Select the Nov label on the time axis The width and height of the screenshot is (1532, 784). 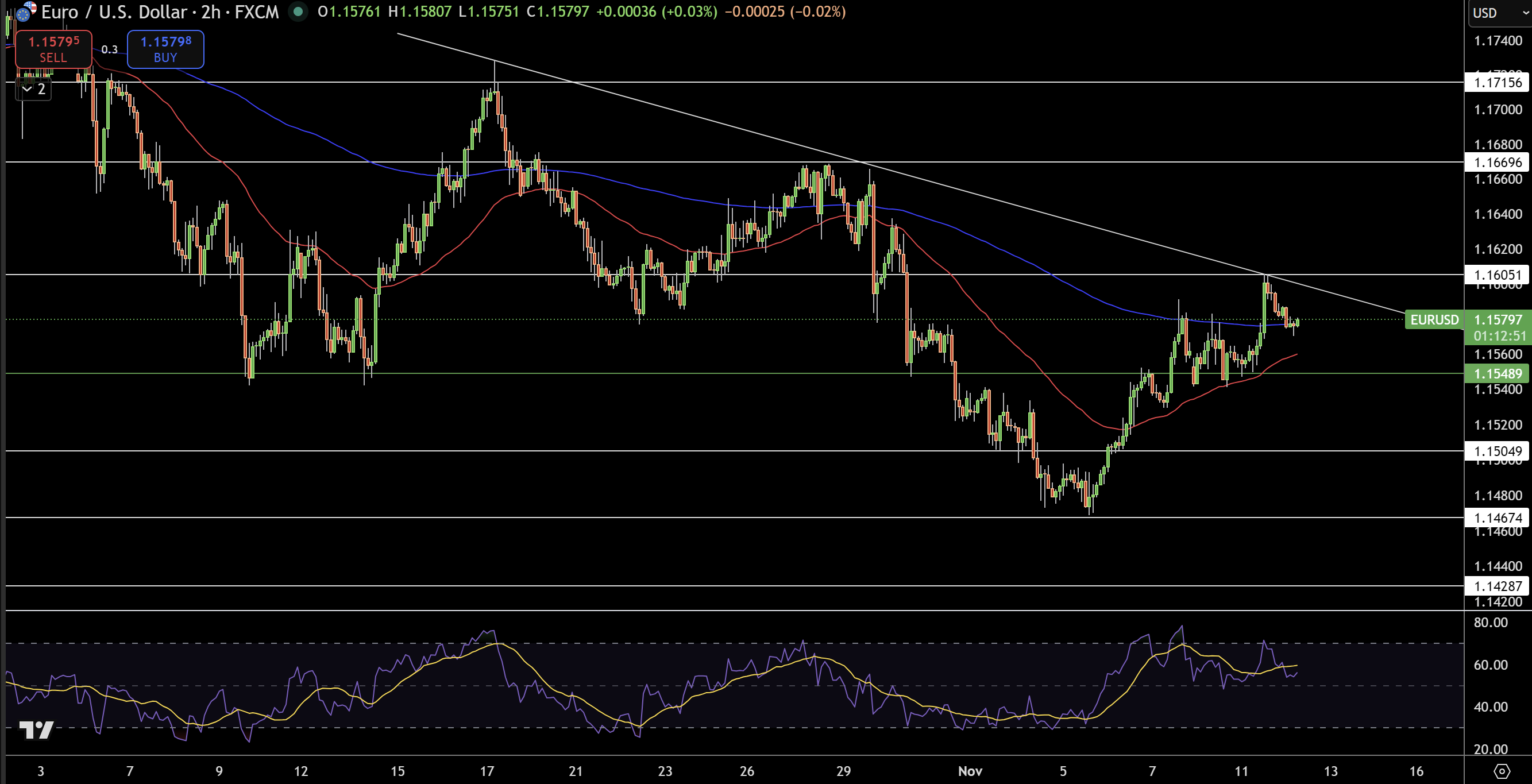[972, 771]
